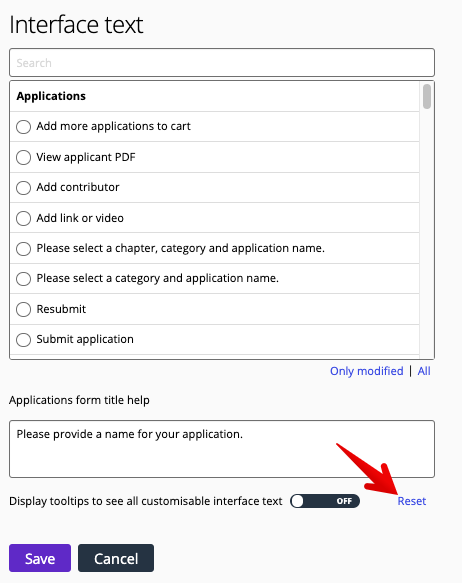Choose the 'Resubmit' radio button
462x583 pixels.
click(x=23, y=309)
